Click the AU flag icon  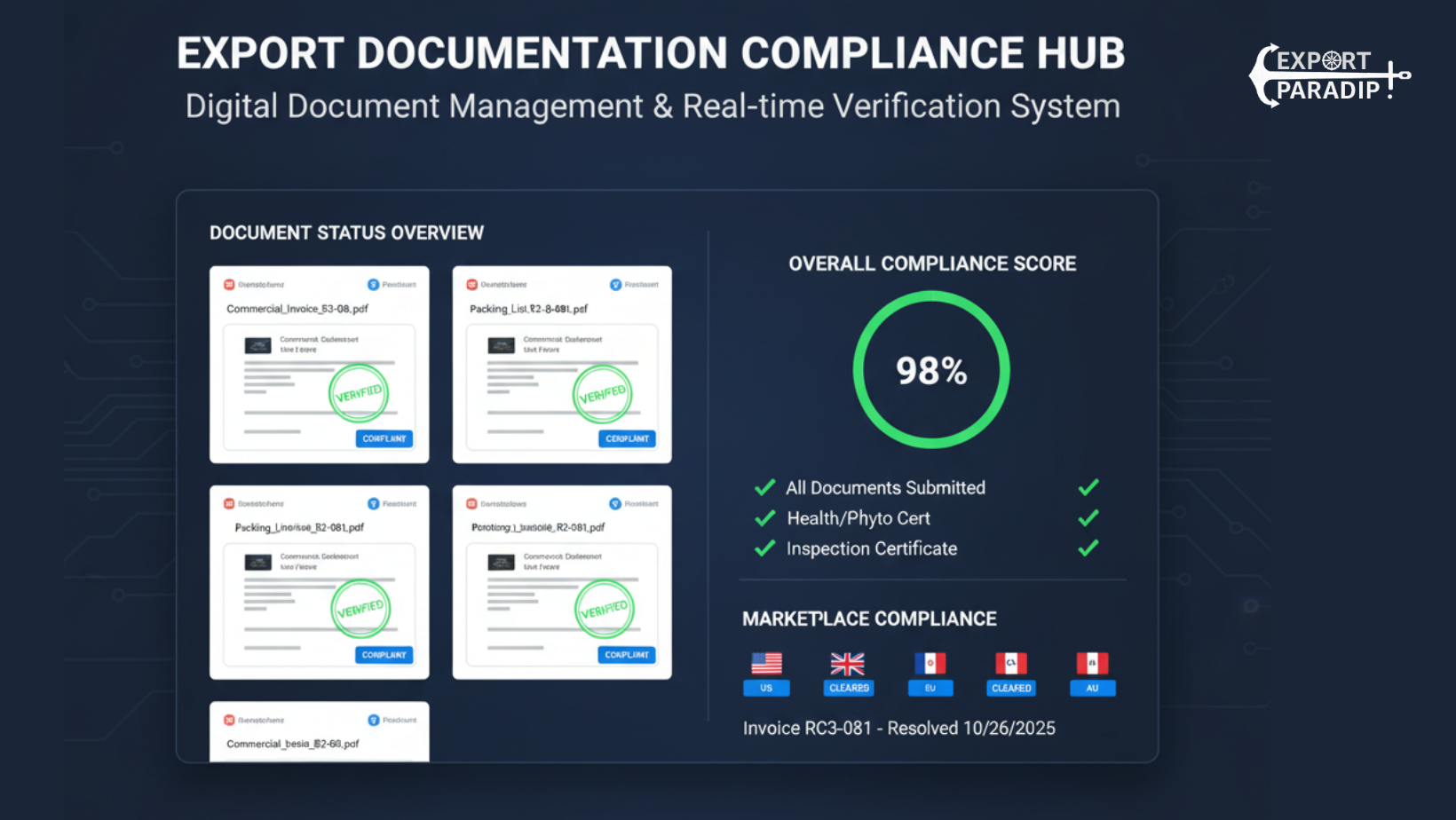1093,661
